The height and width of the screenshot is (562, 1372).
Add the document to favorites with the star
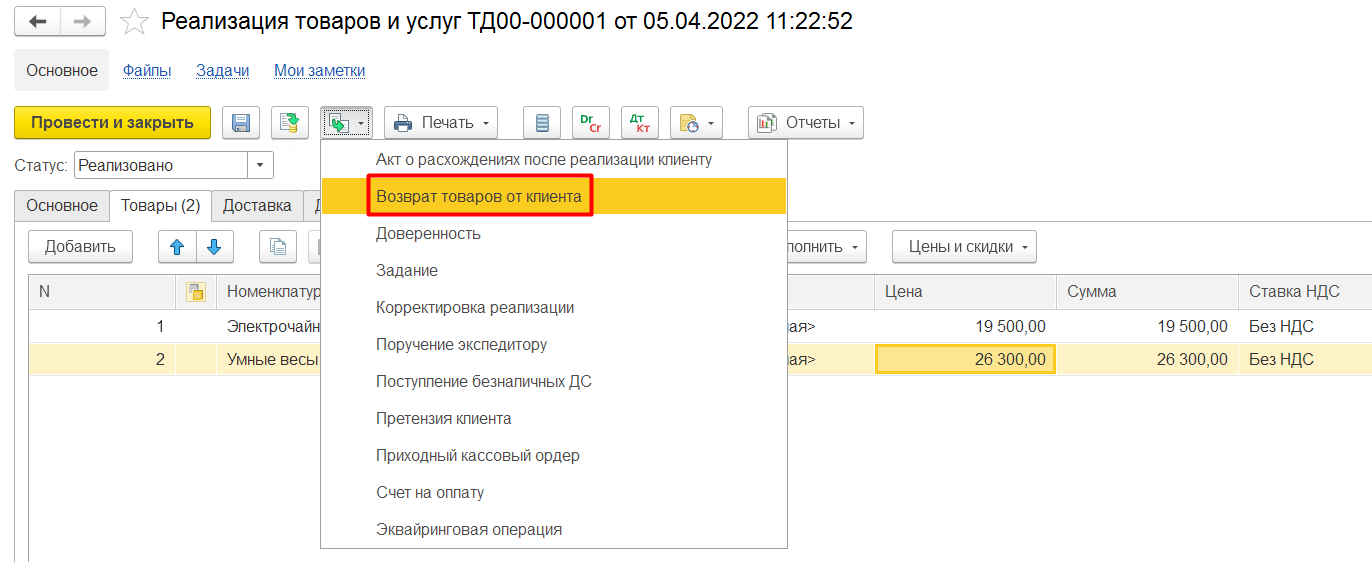coord(134,21)
